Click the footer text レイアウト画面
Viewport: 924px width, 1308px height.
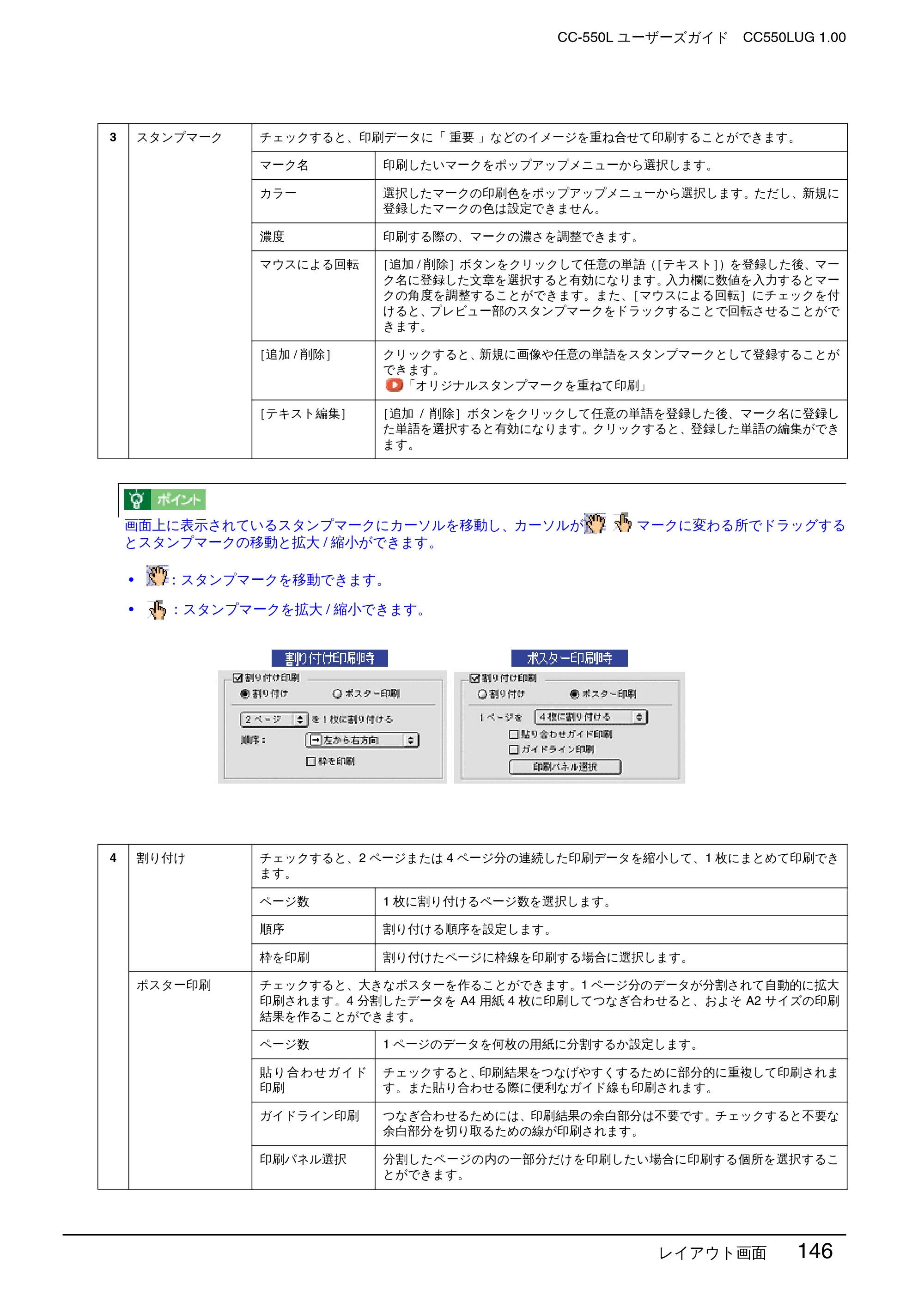712,1253
